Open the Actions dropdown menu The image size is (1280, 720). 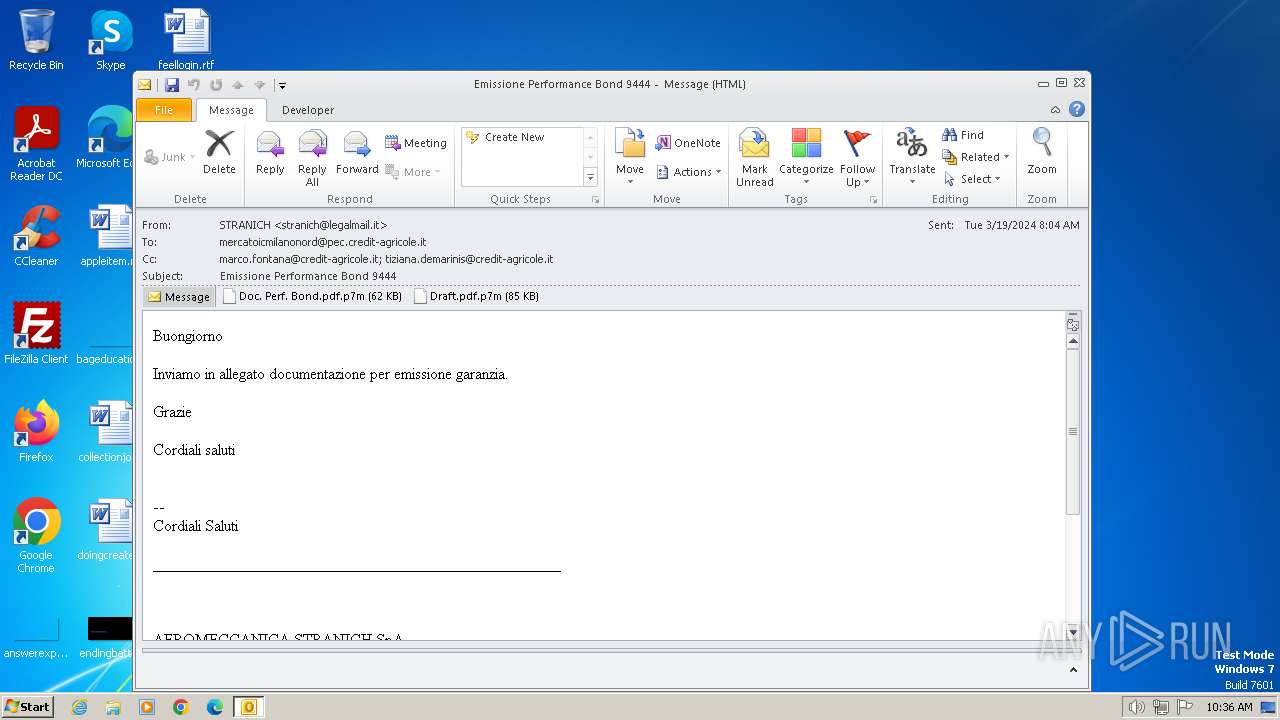tap(688, 172)
